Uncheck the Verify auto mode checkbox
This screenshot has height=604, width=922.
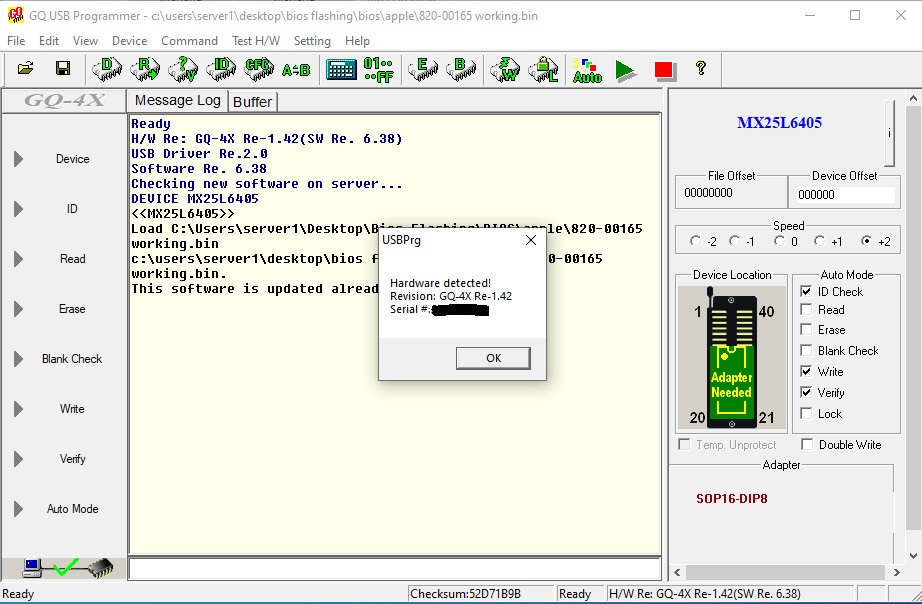coord(806,392)
